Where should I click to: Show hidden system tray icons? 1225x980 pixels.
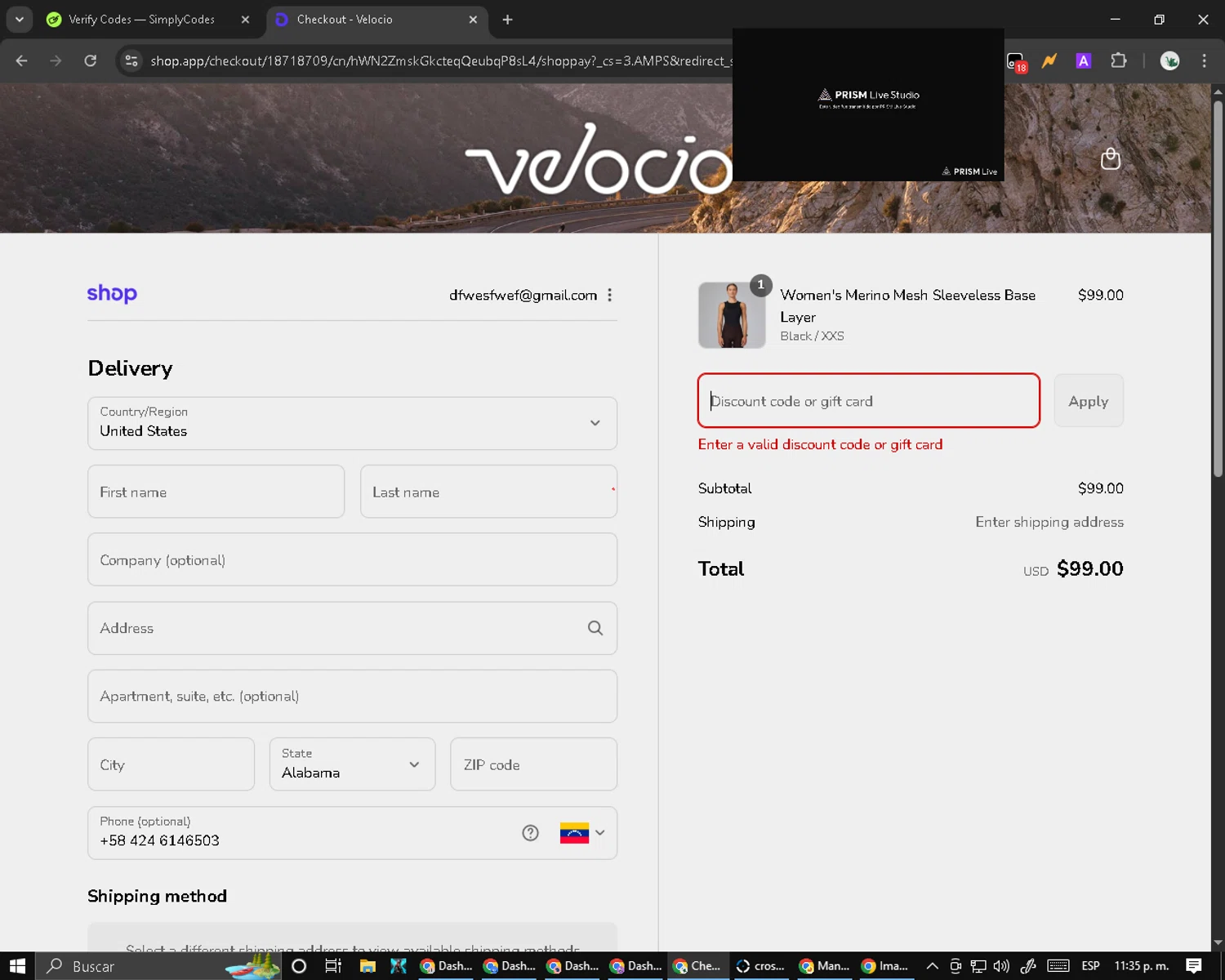coord(932,966)
